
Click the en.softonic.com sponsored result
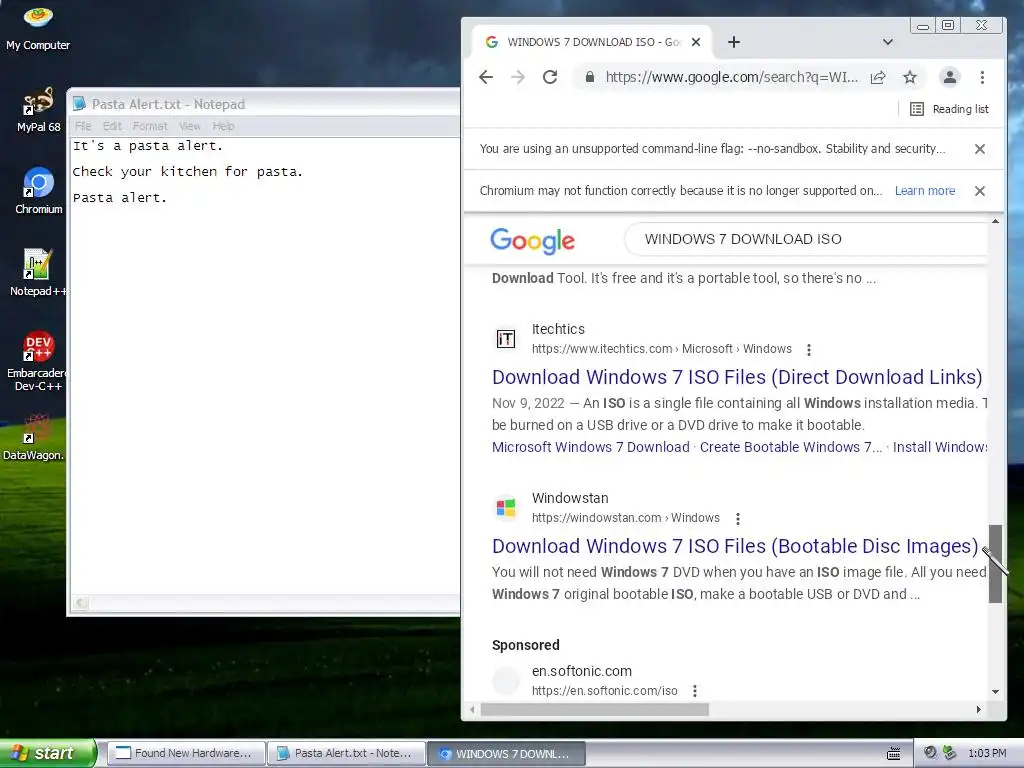[x=581, y=671]
